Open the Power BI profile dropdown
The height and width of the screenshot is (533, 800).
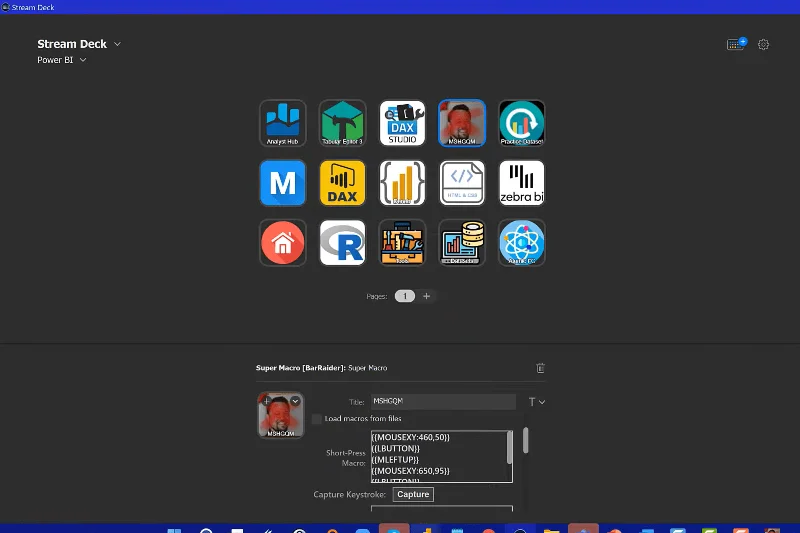[83, 60]
